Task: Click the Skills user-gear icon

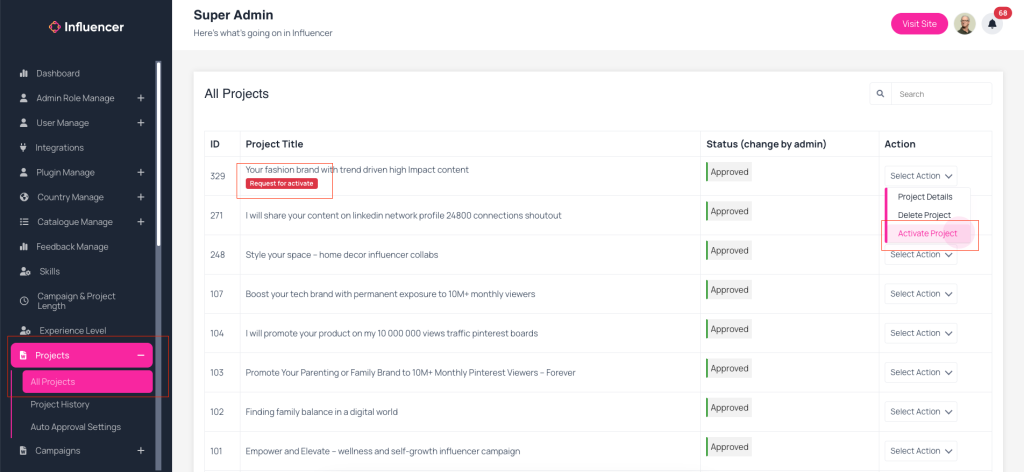Action: point(25,272)
